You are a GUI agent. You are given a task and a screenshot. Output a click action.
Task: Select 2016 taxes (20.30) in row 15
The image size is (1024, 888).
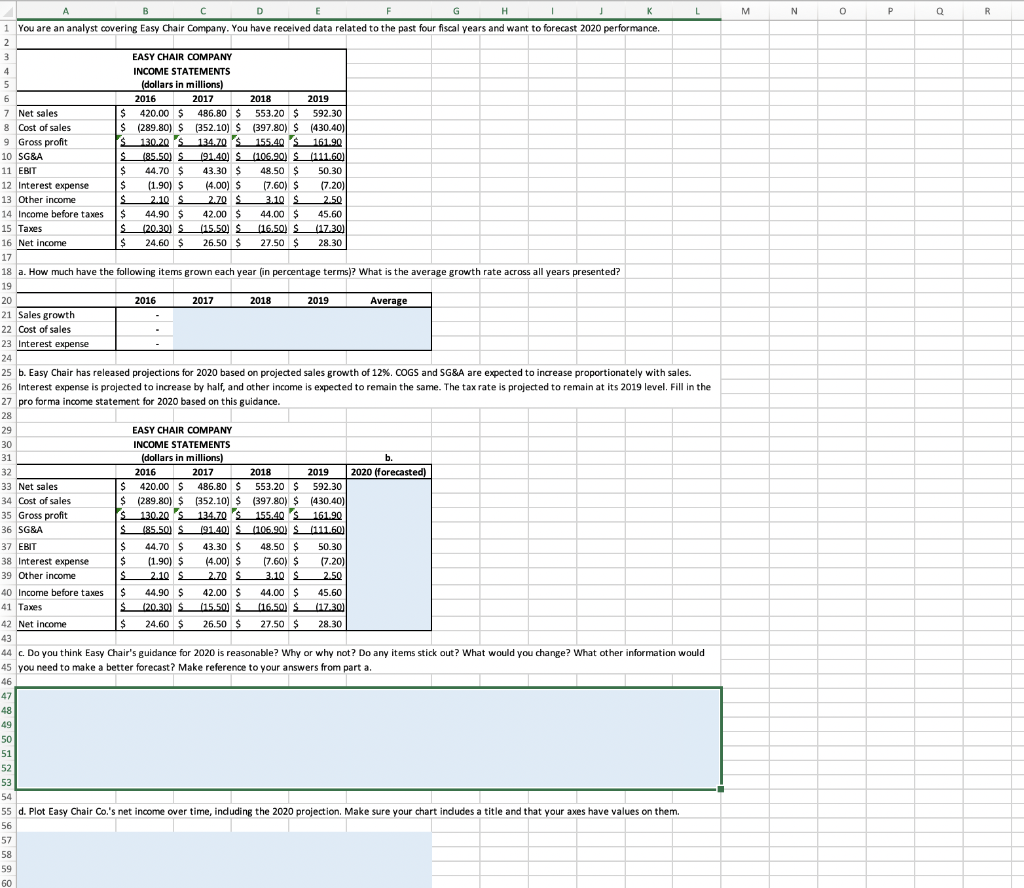pyautogui.click(x=145, y=228)
